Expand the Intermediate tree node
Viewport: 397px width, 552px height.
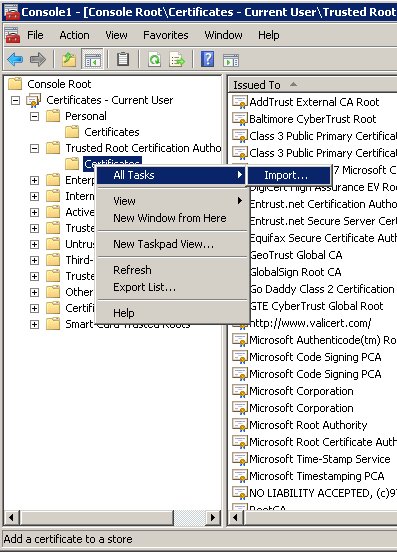[x=34, y=196]
